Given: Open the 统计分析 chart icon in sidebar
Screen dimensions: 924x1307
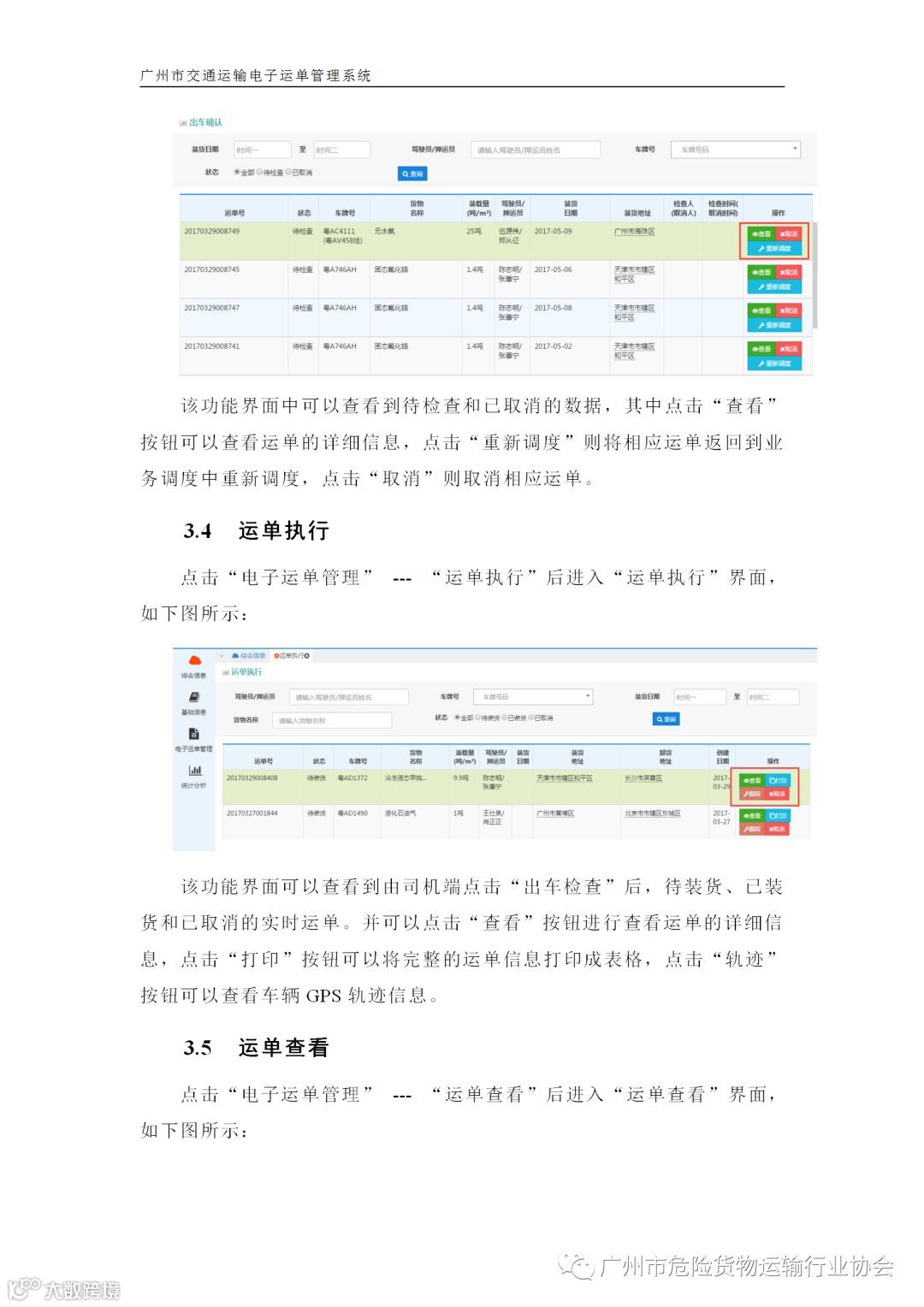Looking at the screenshot, I should coord(194,770).
